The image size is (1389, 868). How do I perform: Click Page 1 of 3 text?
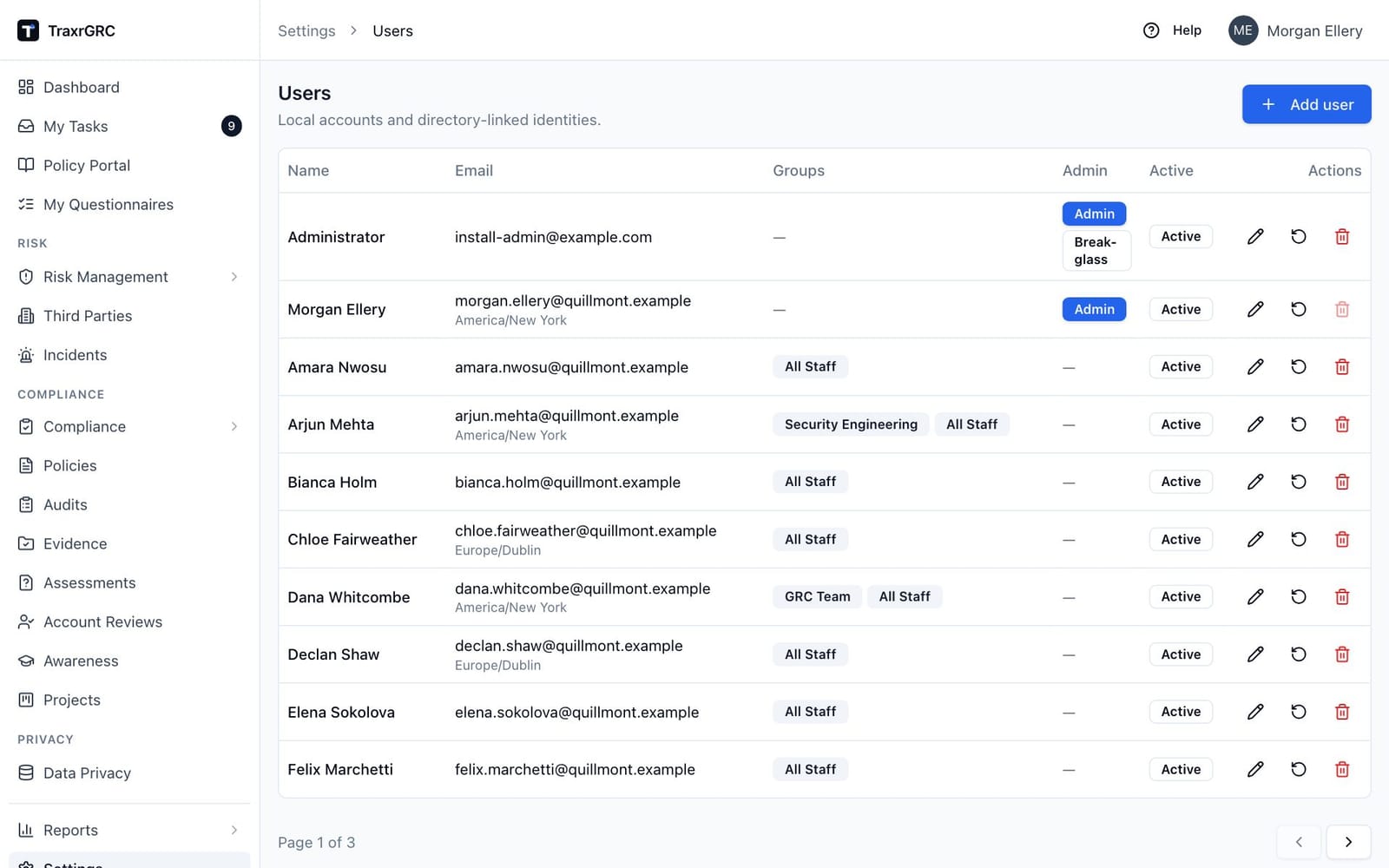click(316, 842)
